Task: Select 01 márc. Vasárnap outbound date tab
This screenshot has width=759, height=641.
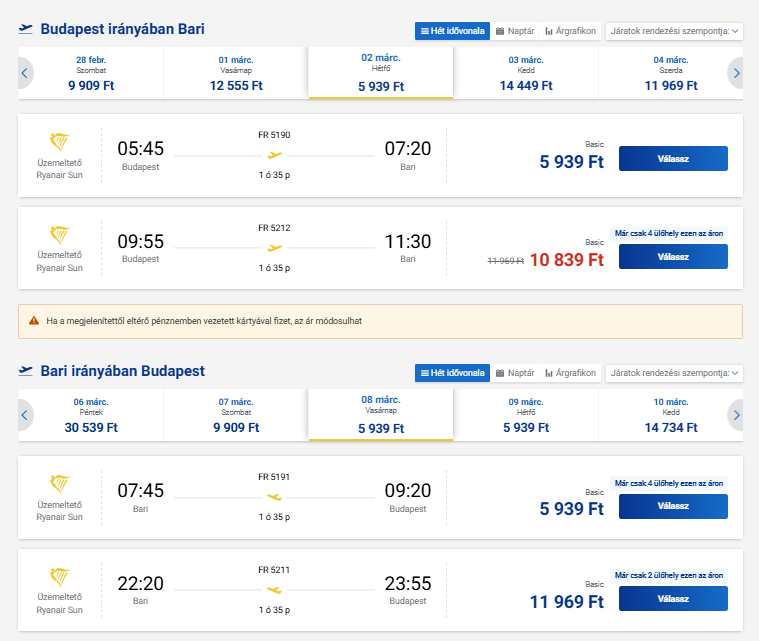Action: 236,73
